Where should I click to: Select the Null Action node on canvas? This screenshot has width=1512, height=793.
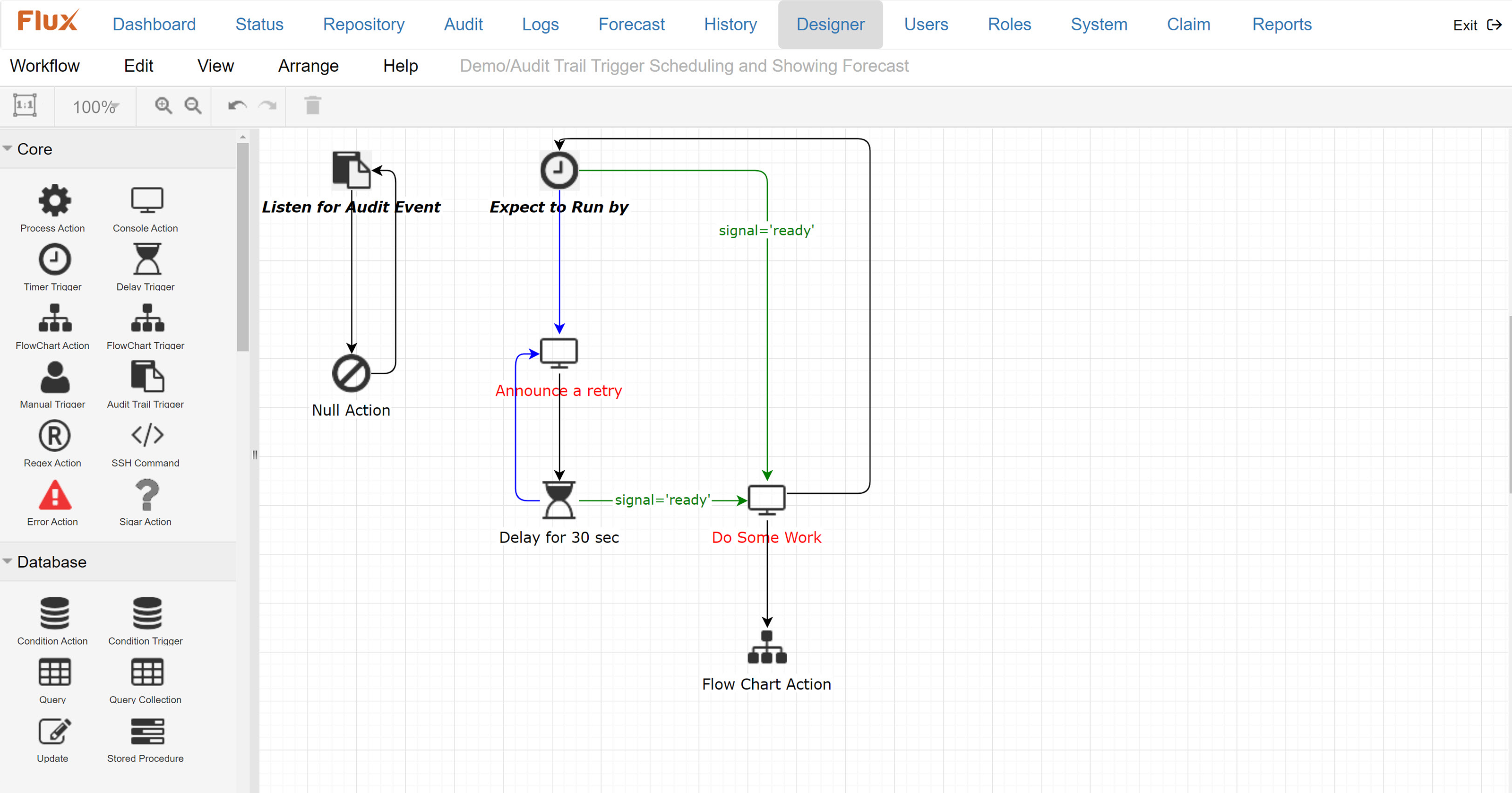point(351,373)
